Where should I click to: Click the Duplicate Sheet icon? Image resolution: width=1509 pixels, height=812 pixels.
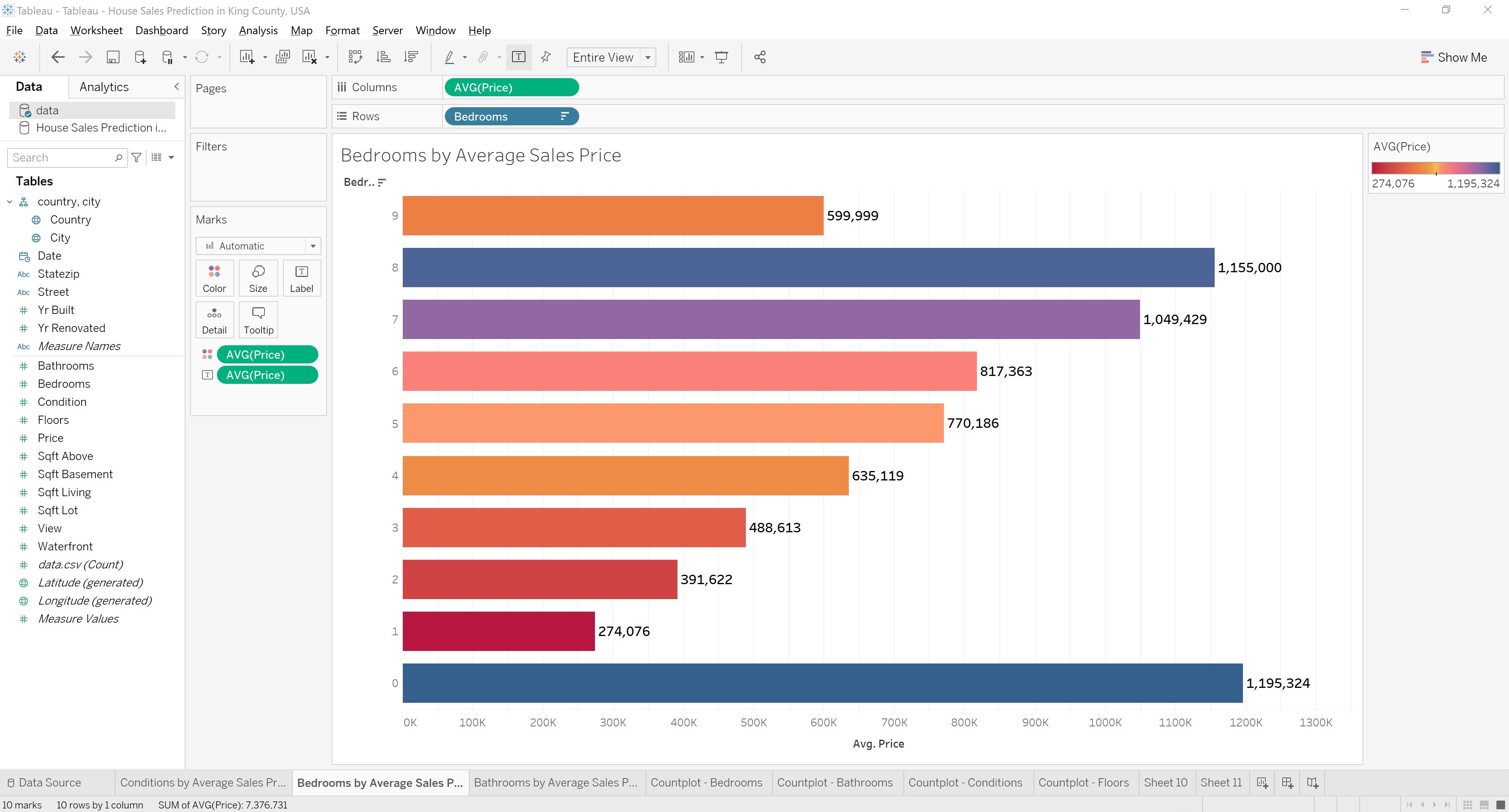[x=283, y=57]
